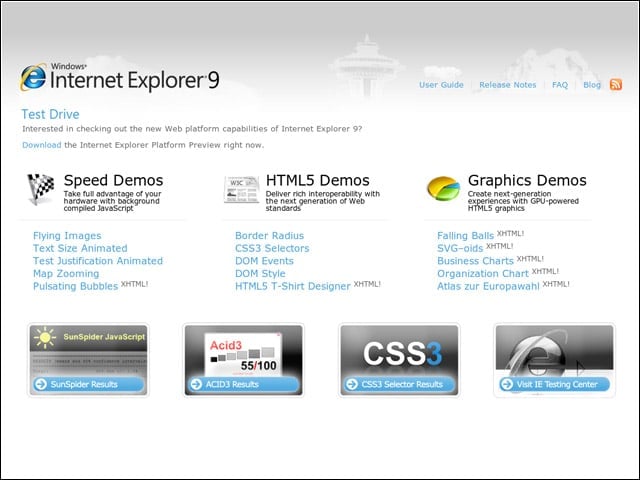Open the Pulsating Bubbles demo

76,286
